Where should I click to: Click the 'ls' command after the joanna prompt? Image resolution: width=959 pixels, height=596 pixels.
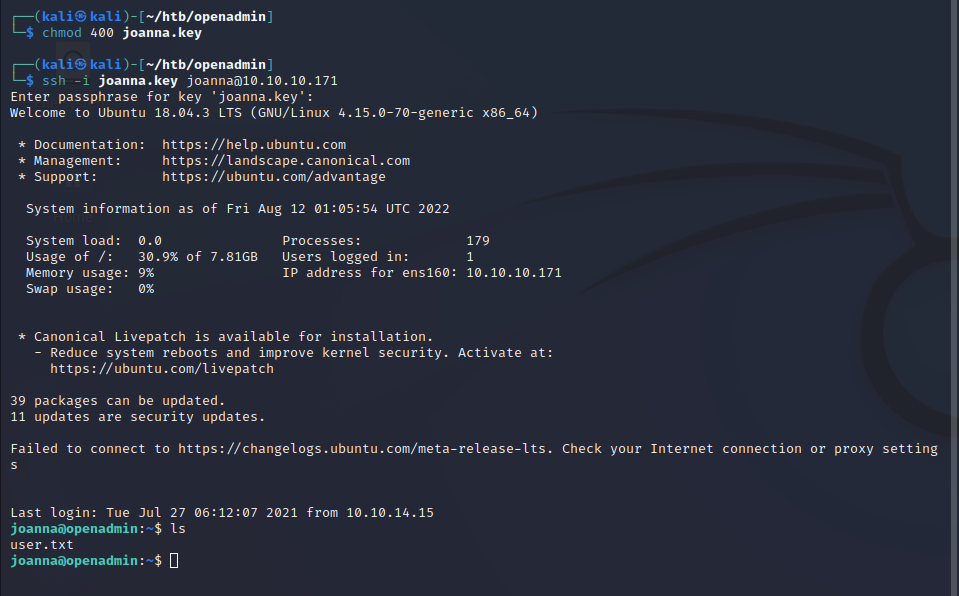178,529
